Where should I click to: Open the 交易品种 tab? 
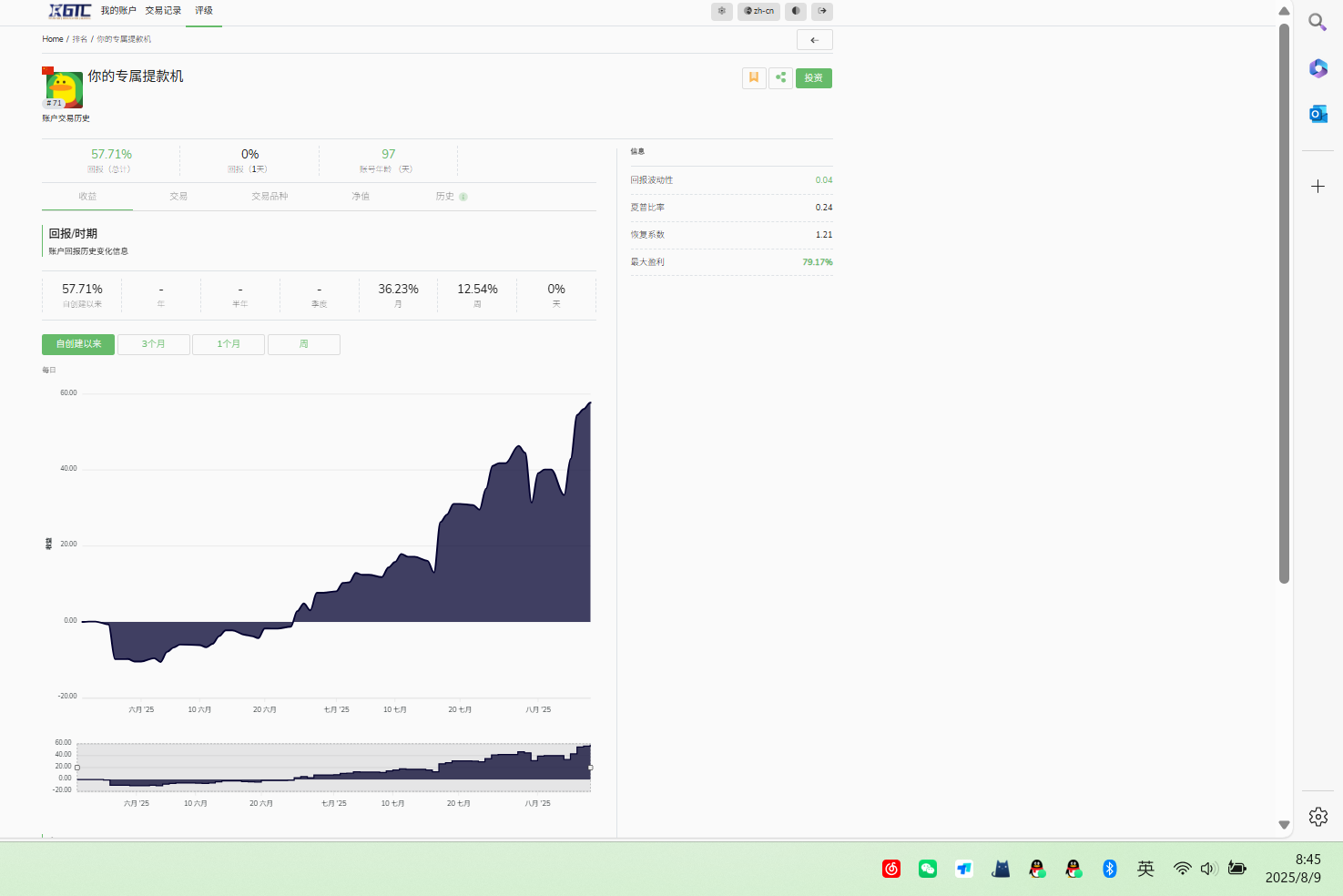point(270,197)
